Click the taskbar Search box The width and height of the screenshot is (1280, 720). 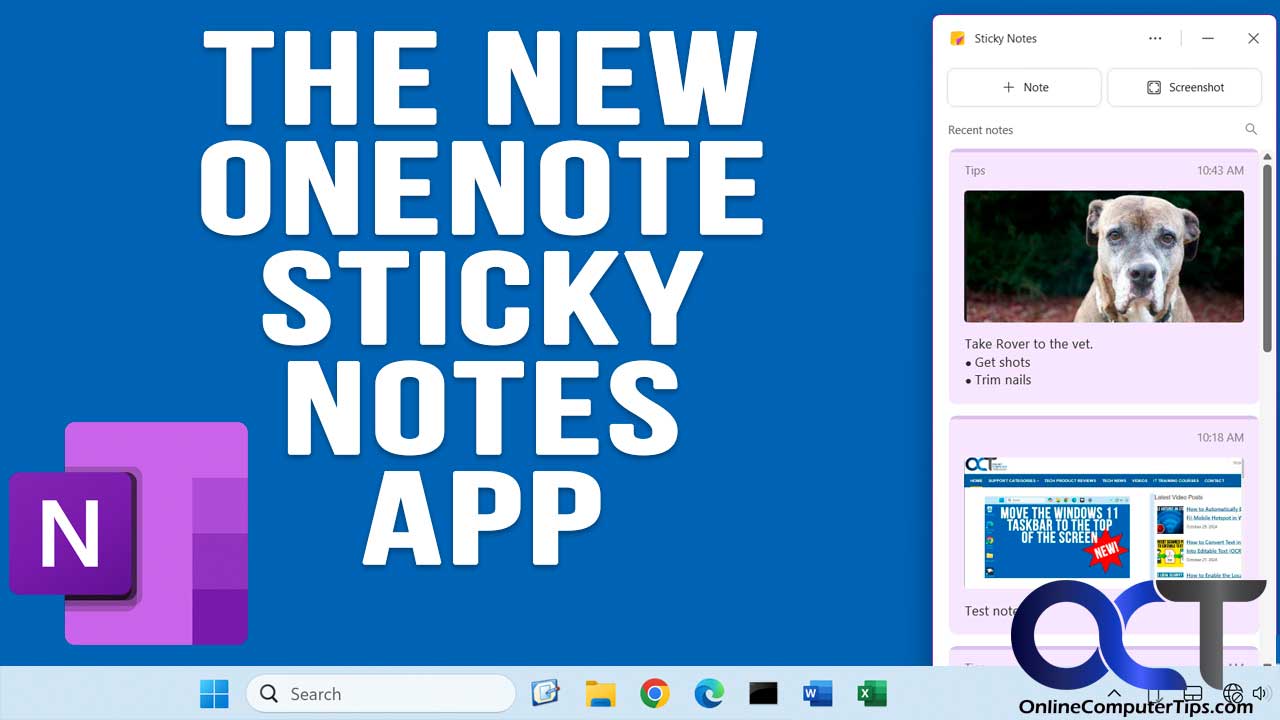pos(381,694)
